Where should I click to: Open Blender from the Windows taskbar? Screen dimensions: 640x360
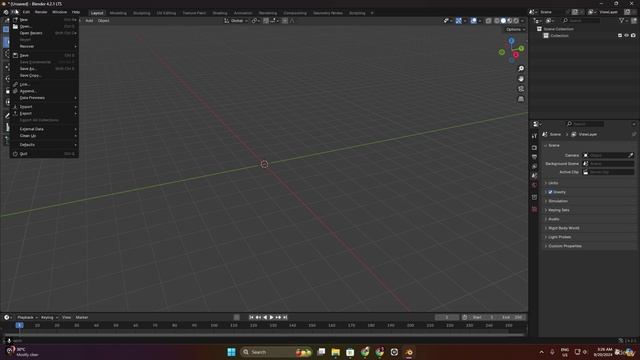click(x=409, y=352)
